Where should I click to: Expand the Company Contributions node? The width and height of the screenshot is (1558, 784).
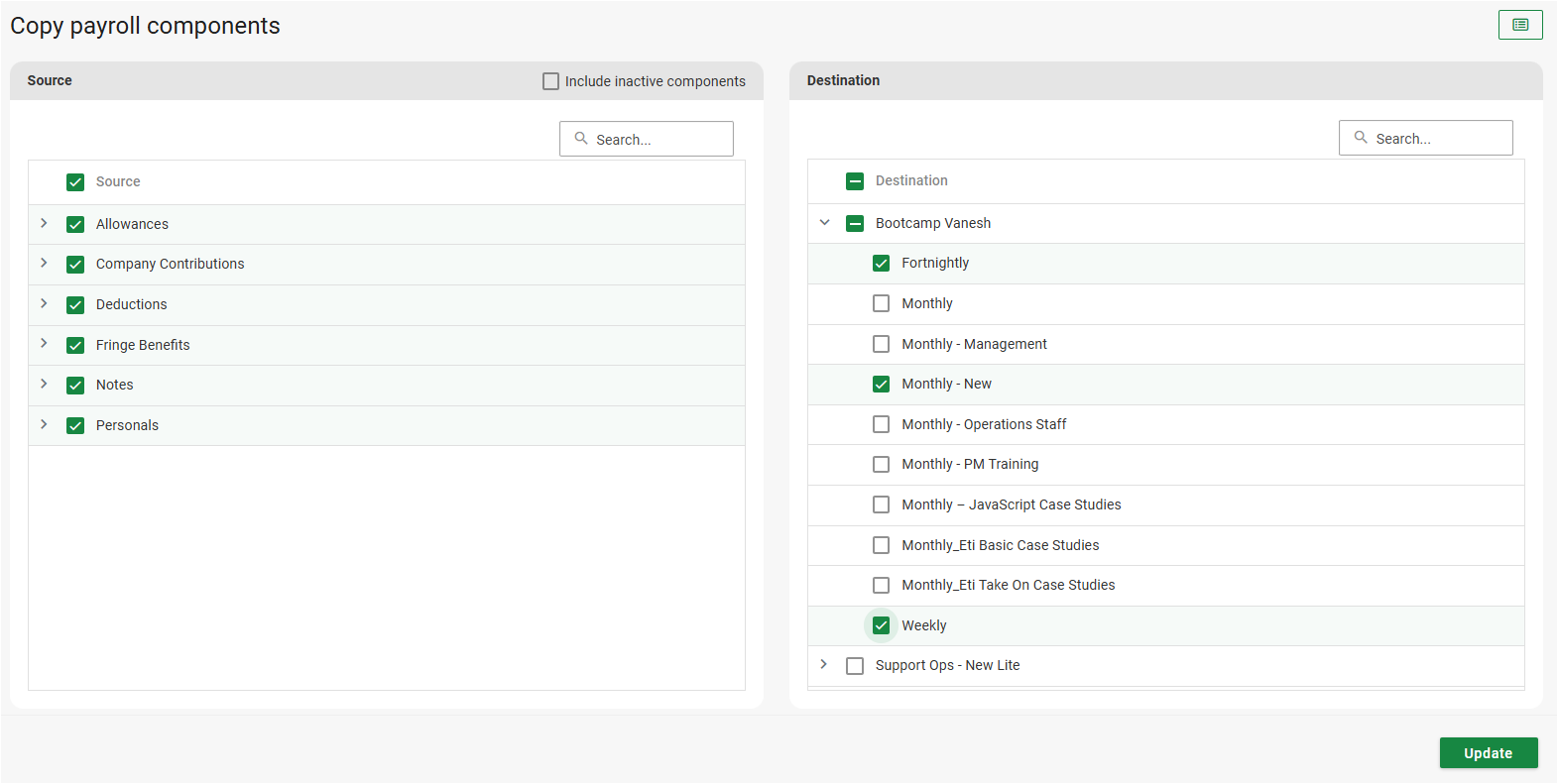[44, 263]
